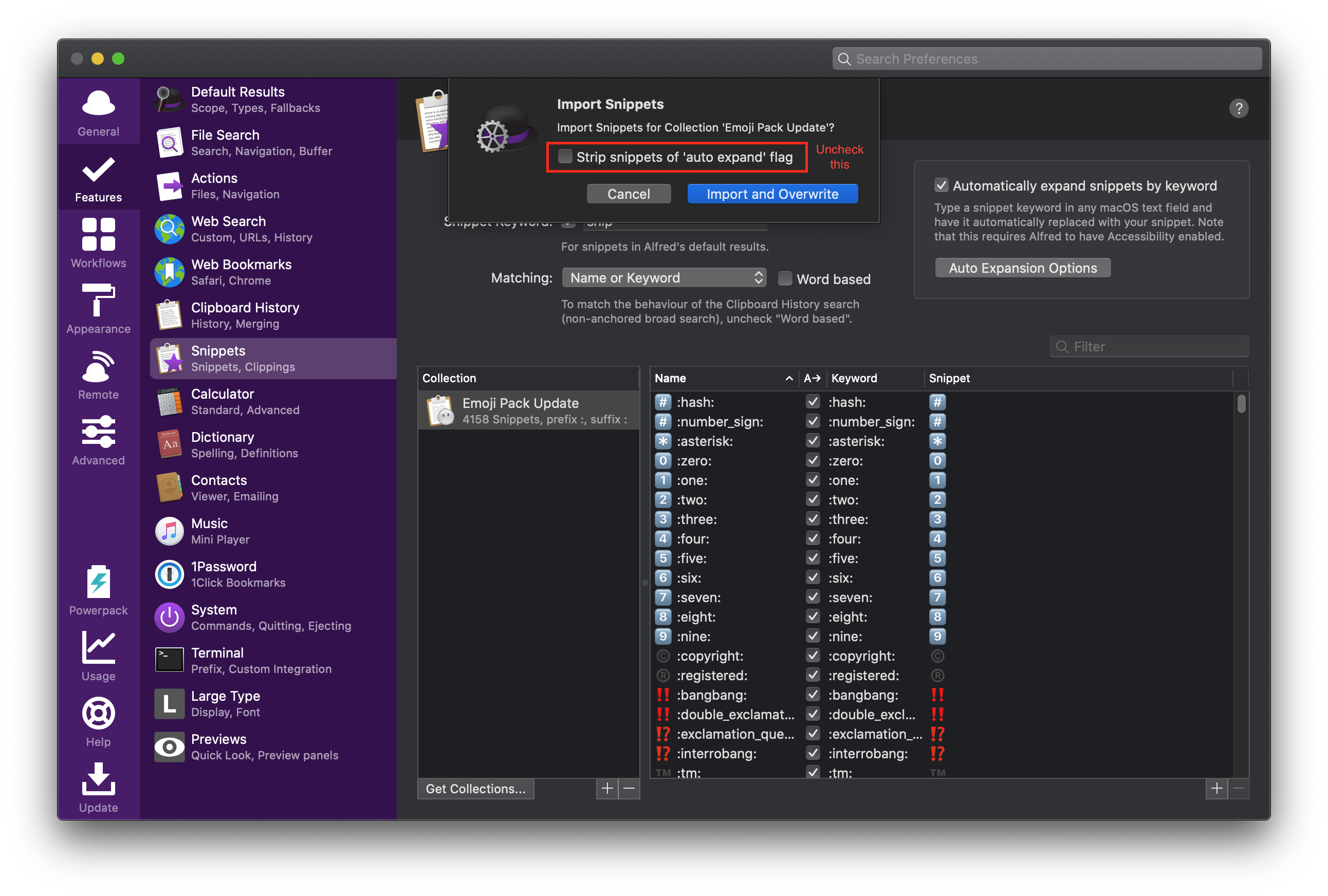Click the Help lifebuoy icon
This screenshot has width=1328, height=896.
pos(98,714)
